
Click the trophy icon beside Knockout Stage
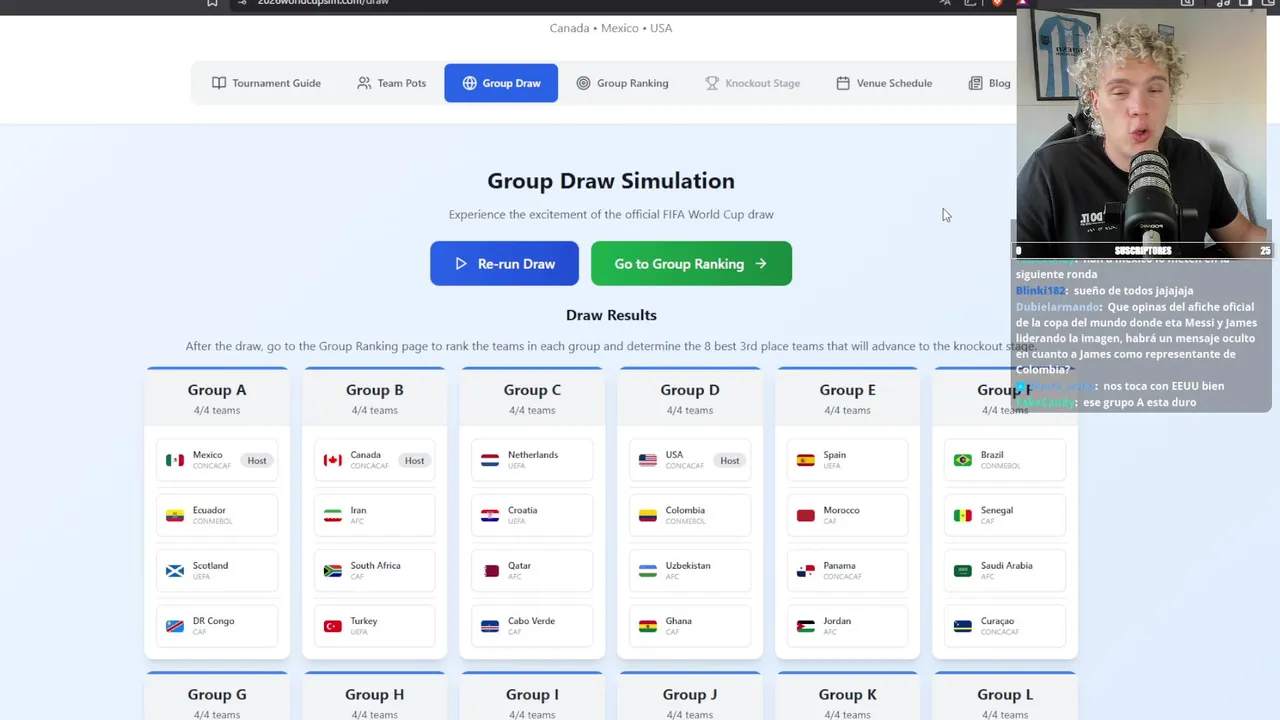pyautogui.click(x=712, y=83)
